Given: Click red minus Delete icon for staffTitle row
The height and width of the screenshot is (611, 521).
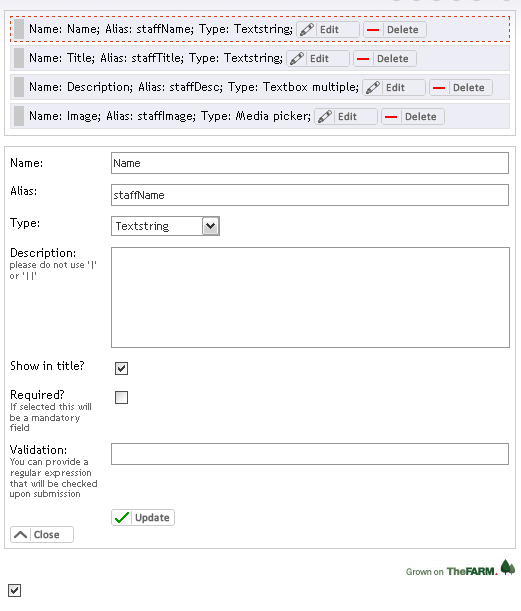Looking at the screenshot, I should pos(363,59).
